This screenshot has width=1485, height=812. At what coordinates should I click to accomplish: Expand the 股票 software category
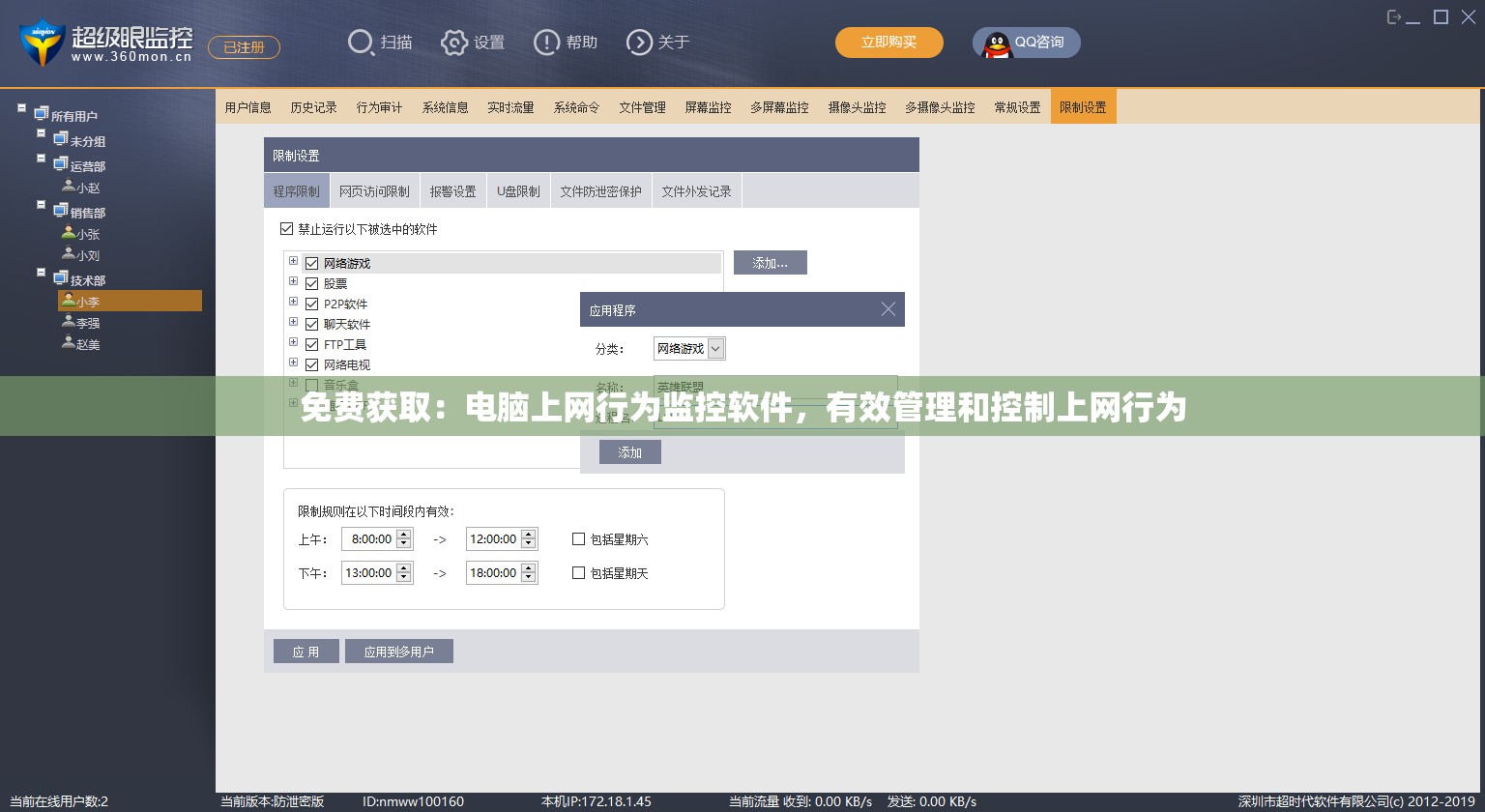click(294, 281)
